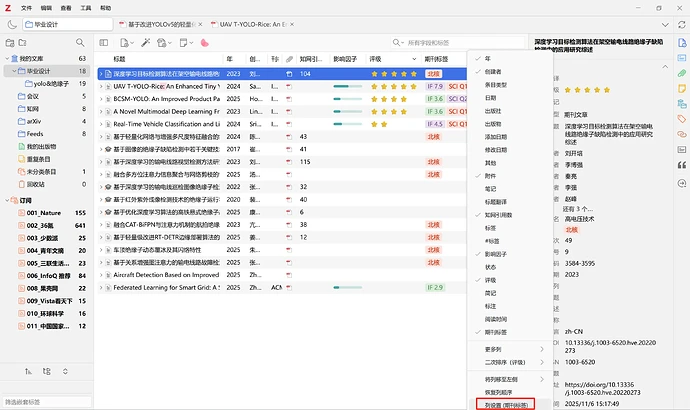Open green Attachments paperclip sidebar icon
The height and width of the screenshot is (410, 690).
[682, 73]
